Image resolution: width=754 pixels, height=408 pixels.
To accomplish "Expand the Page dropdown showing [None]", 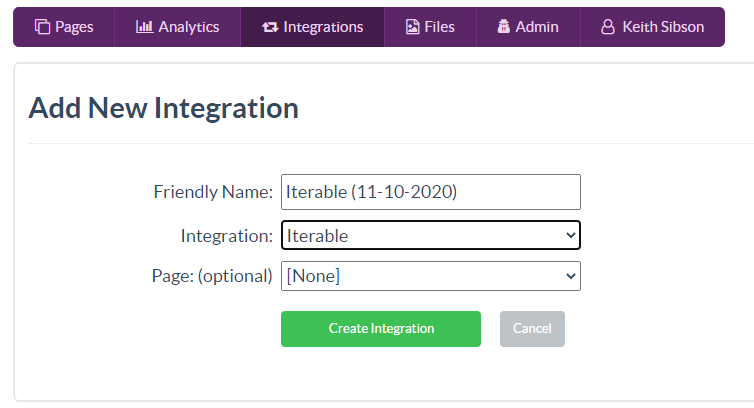I will 430,276.
